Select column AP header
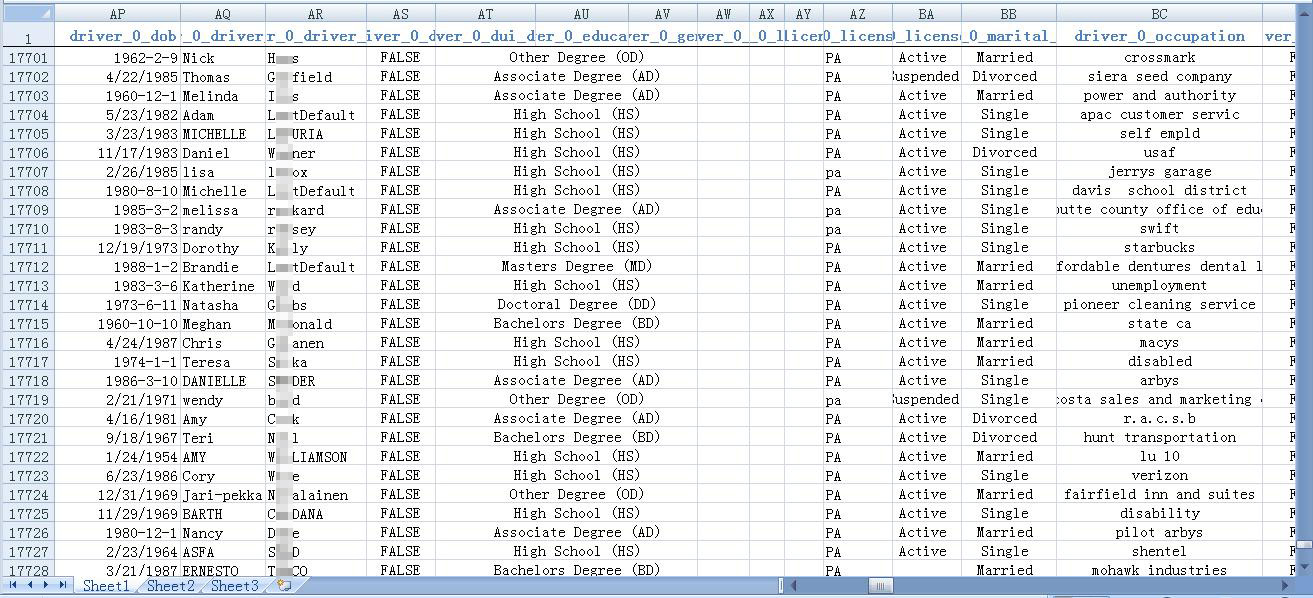1313x598 pixels. (117, 14)
